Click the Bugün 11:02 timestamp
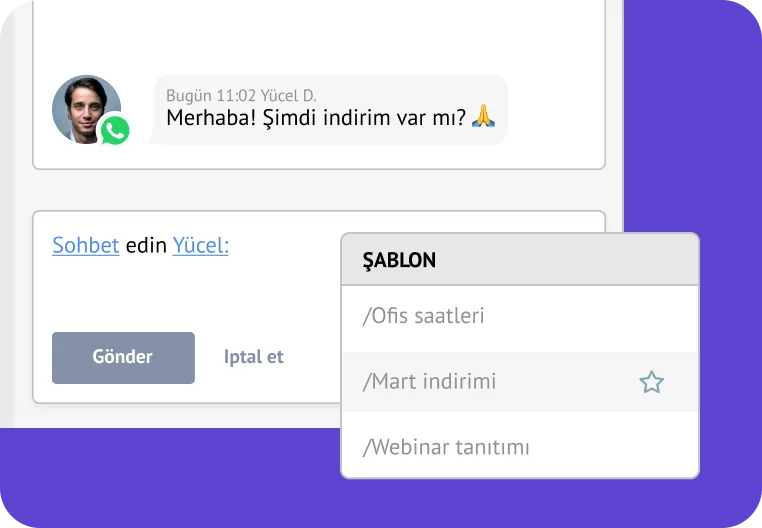This screenshot has height=528, width=762. [x=211, y=96]
